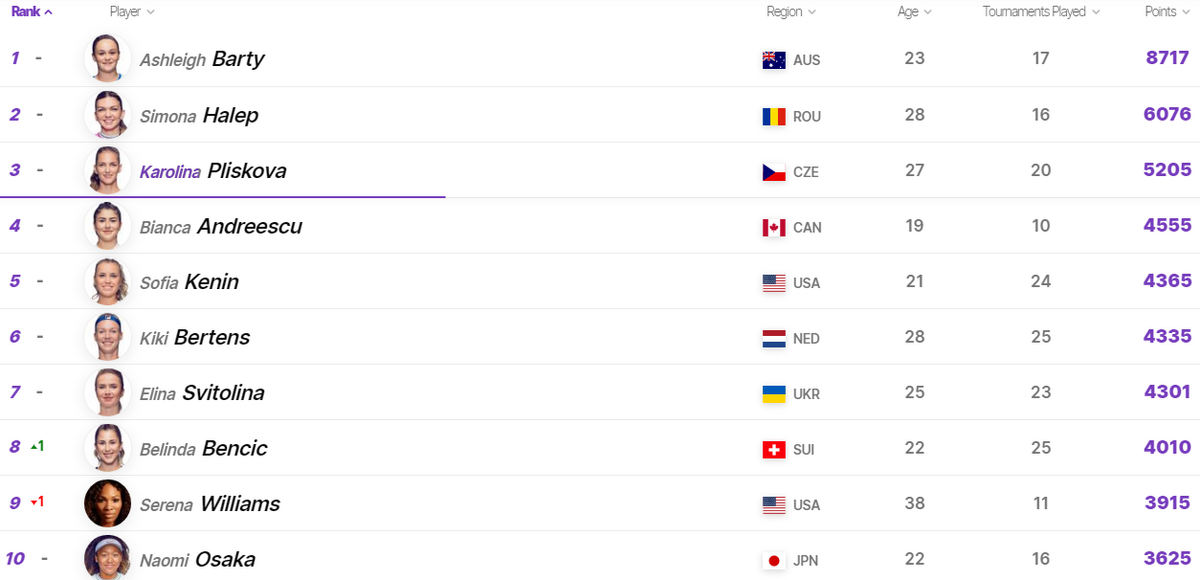Open the Player column sort dropdown
The height and width of the screenshot is (580, 1200).
pos(132,12)
